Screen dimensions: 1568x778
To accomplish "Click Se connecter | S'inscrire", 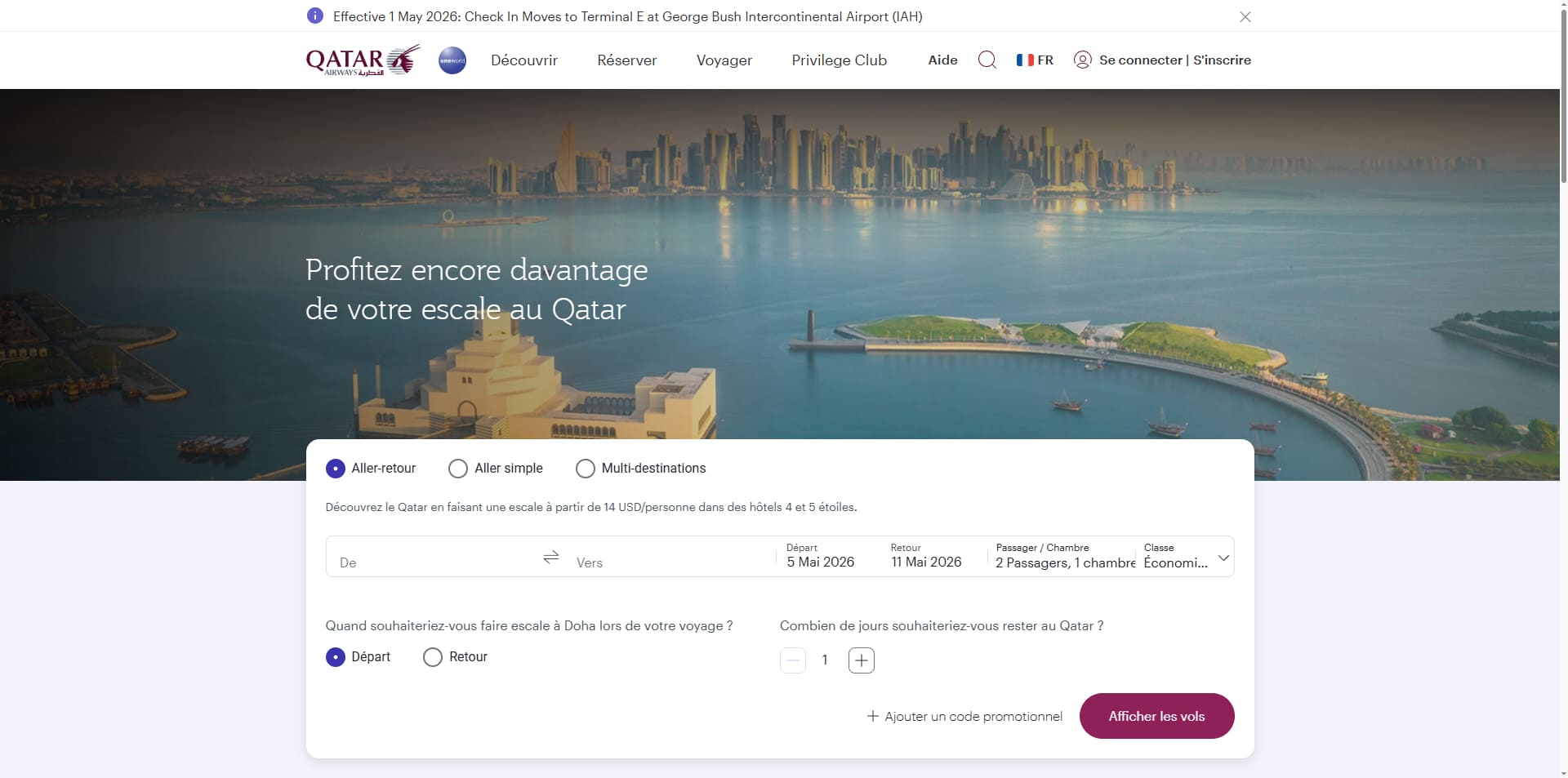I will 1174,60.
